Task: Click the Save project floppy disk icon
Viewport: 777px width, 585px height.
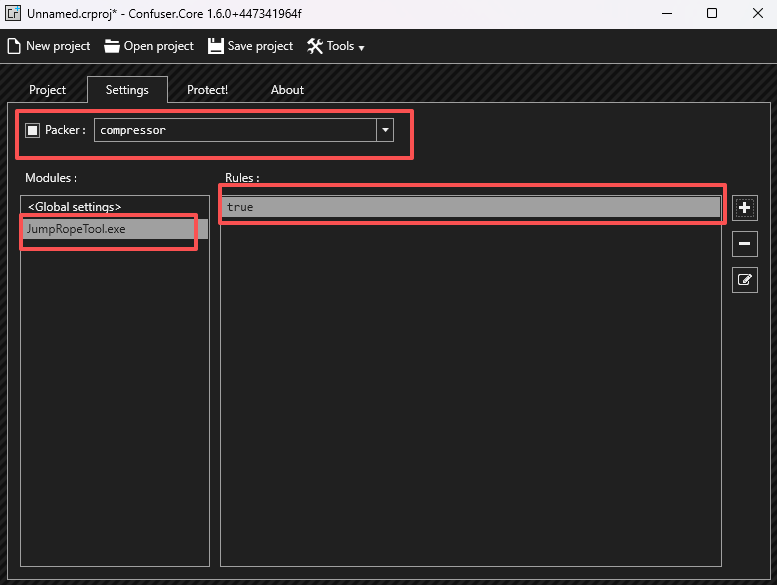Action: pyautogui.click(x=216, y=46)
